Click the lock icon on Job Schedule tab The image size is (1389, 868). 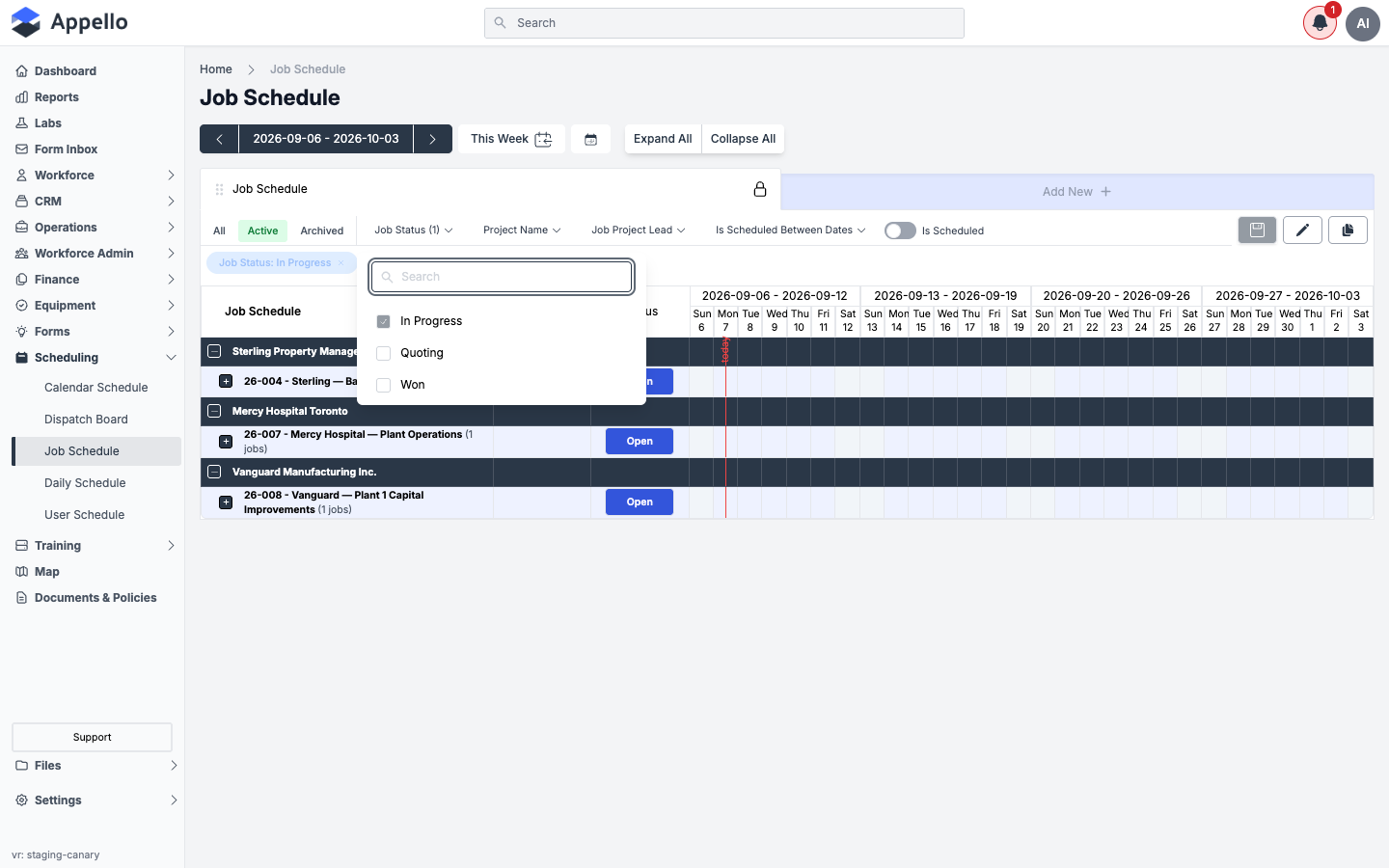coord(760,189)
